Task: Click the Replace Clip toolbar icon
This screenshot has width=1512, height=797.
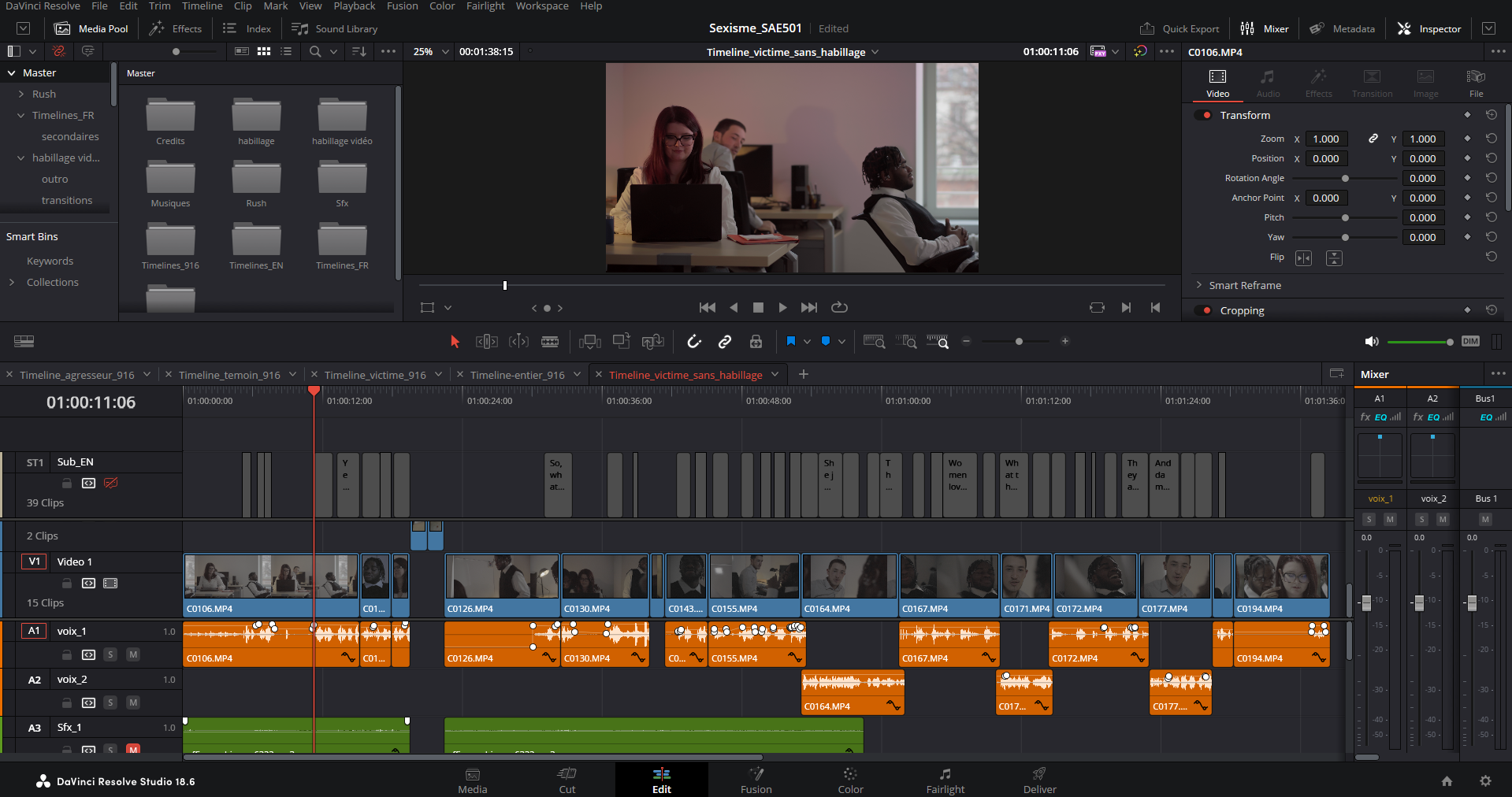Action: [x=653, y=341]
